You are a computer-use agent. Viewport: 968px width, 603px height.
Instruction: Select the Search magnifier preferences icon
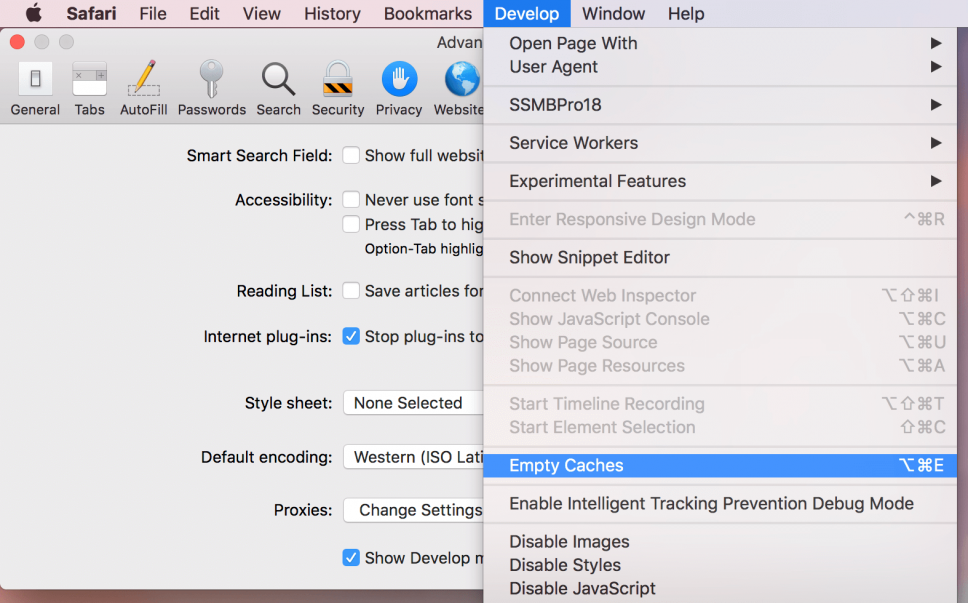tap(278, 79)
